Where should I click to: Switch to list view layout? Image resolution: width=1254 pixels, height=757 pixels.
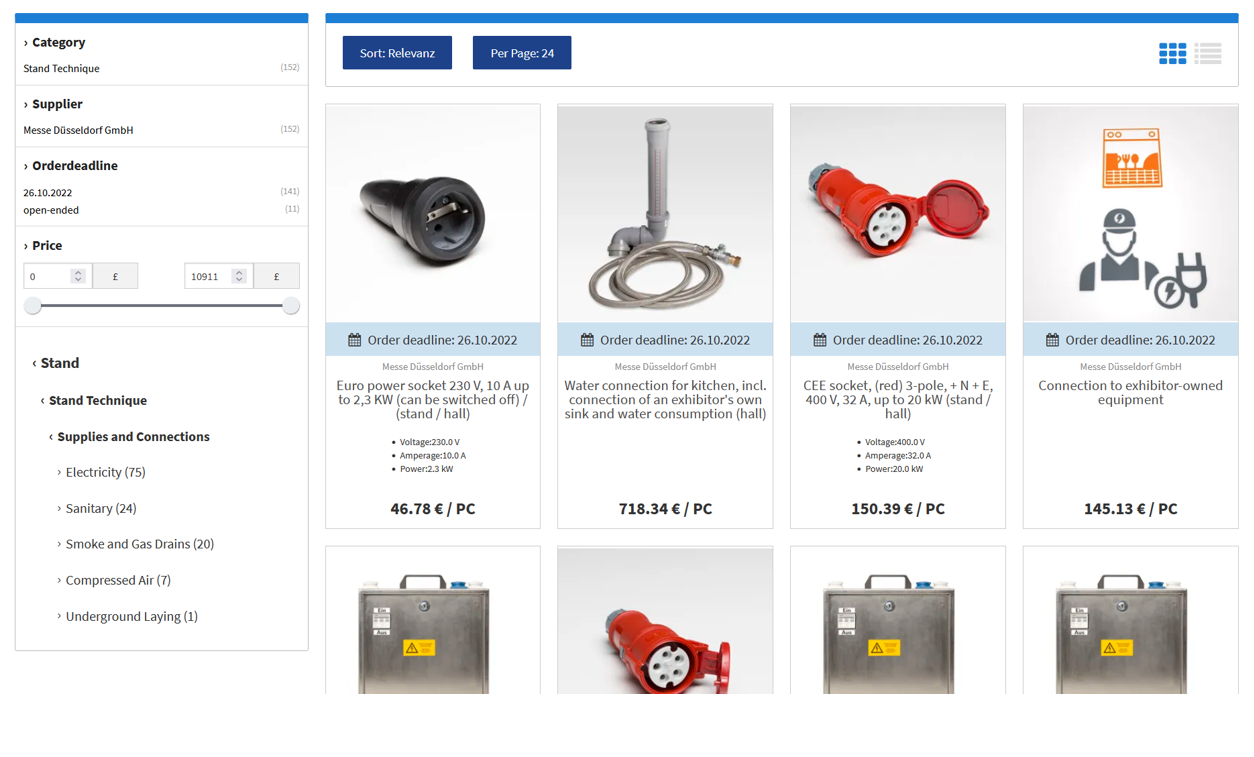pos(1208,54)
